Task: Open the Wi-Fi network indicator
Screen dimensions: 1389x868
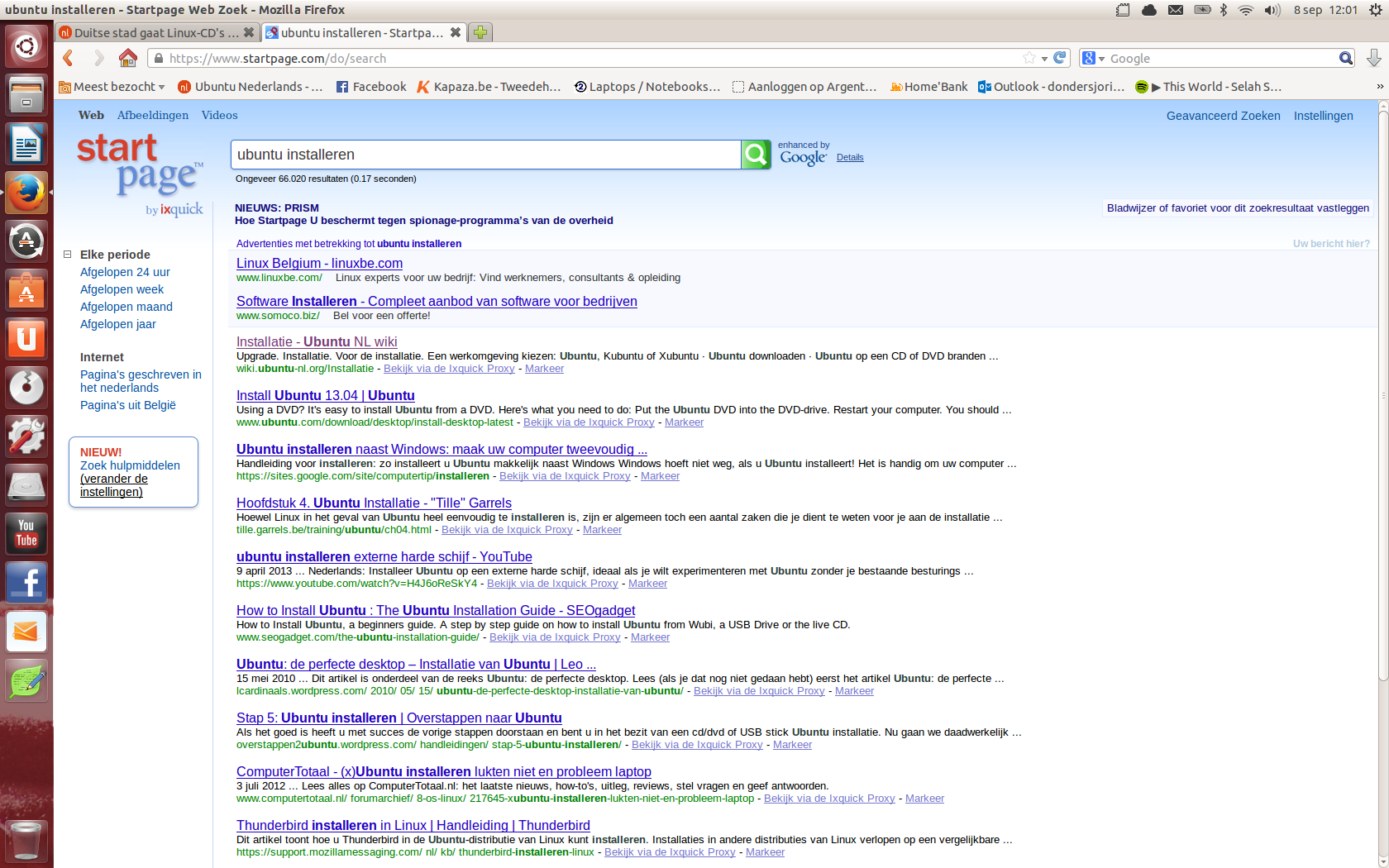Action: tap(1245, 10)
